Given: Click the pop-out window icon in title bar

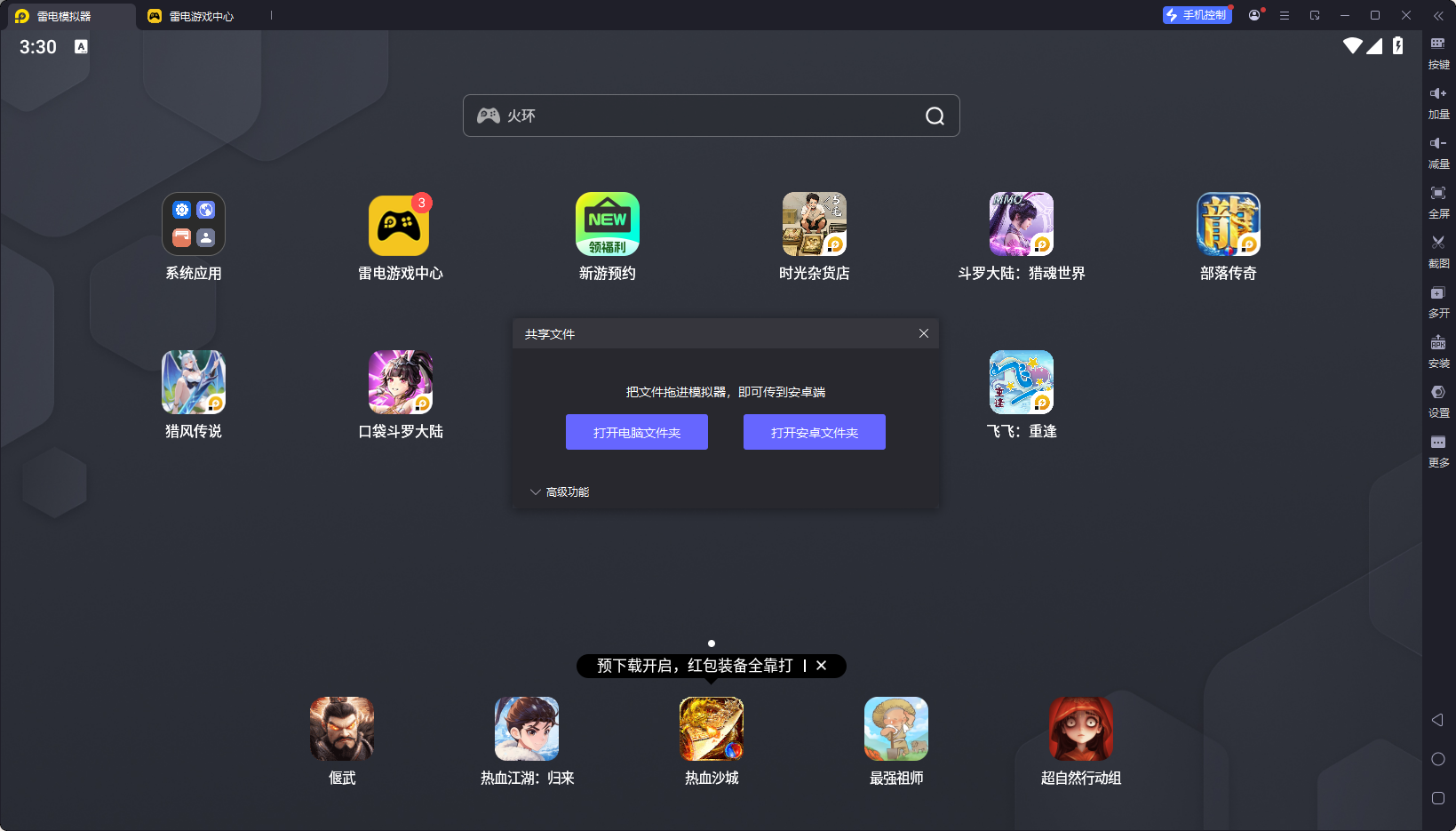Looking at the screenshot, I should click(1315, 15).
